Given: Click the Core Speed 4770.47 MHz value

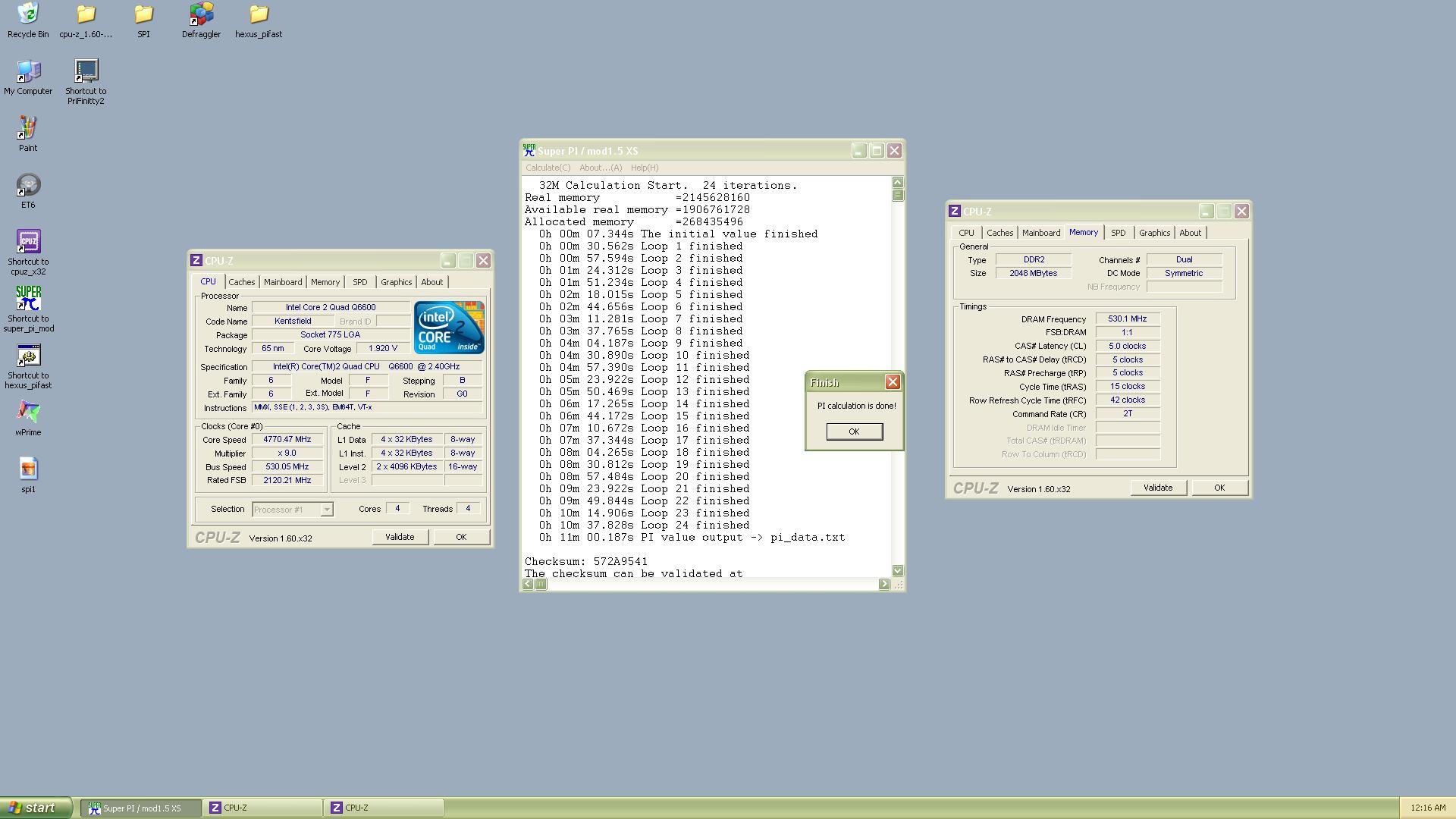Looking at the screenshot, I should pyautogui.click(x=287, y=440).
